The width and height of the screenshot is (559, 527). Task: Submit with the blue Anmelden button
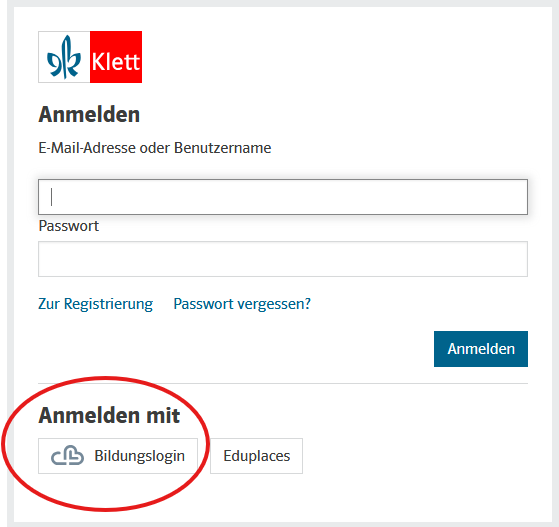[x=481, y=349]
